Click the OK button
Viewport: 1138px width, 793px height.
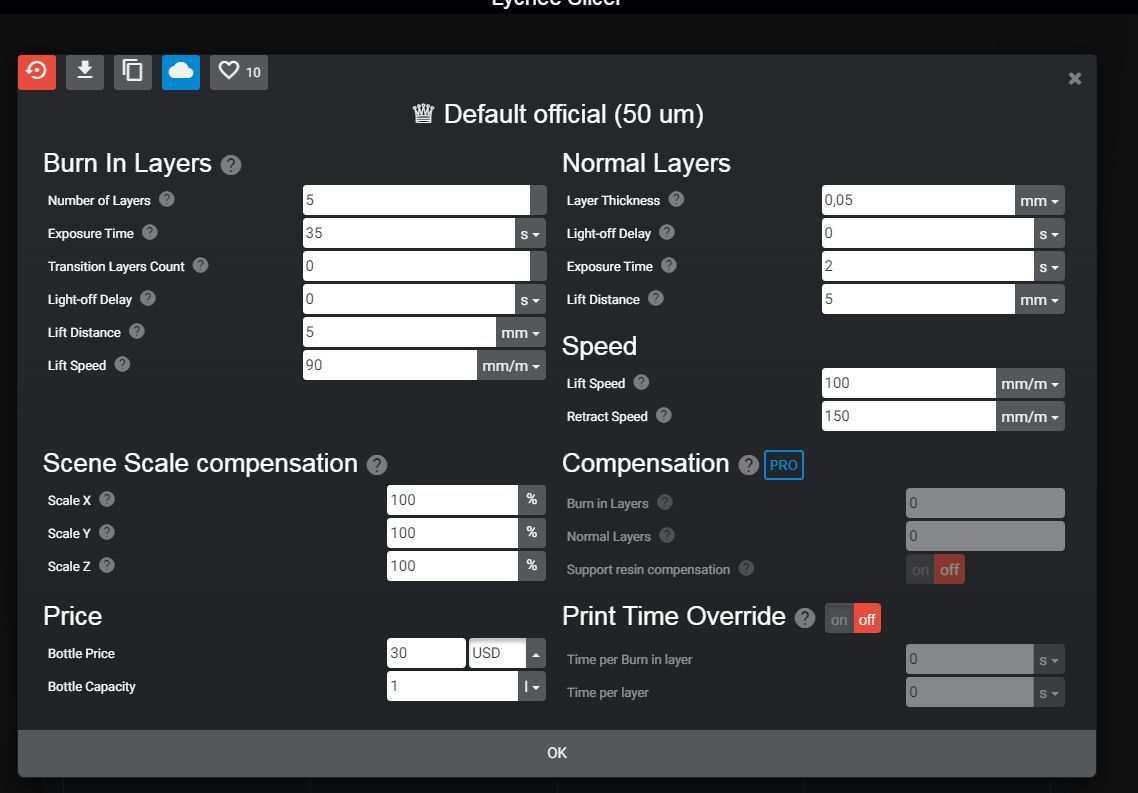tap(557, 753)
